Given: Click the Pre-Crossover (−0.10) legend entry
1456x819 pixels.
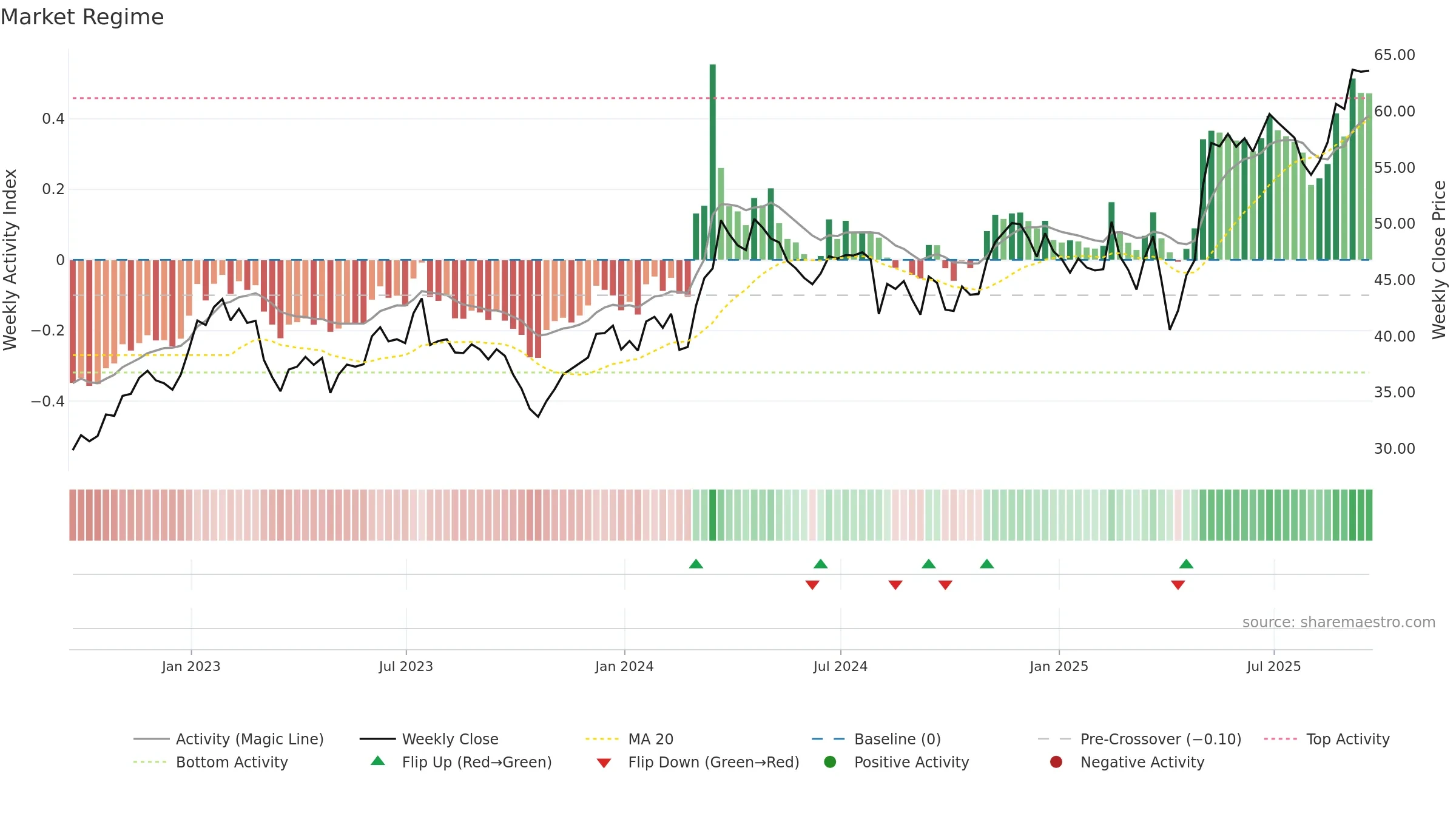Looking at the screenshot, I should pyautogui.click(x=1139, y=739).
